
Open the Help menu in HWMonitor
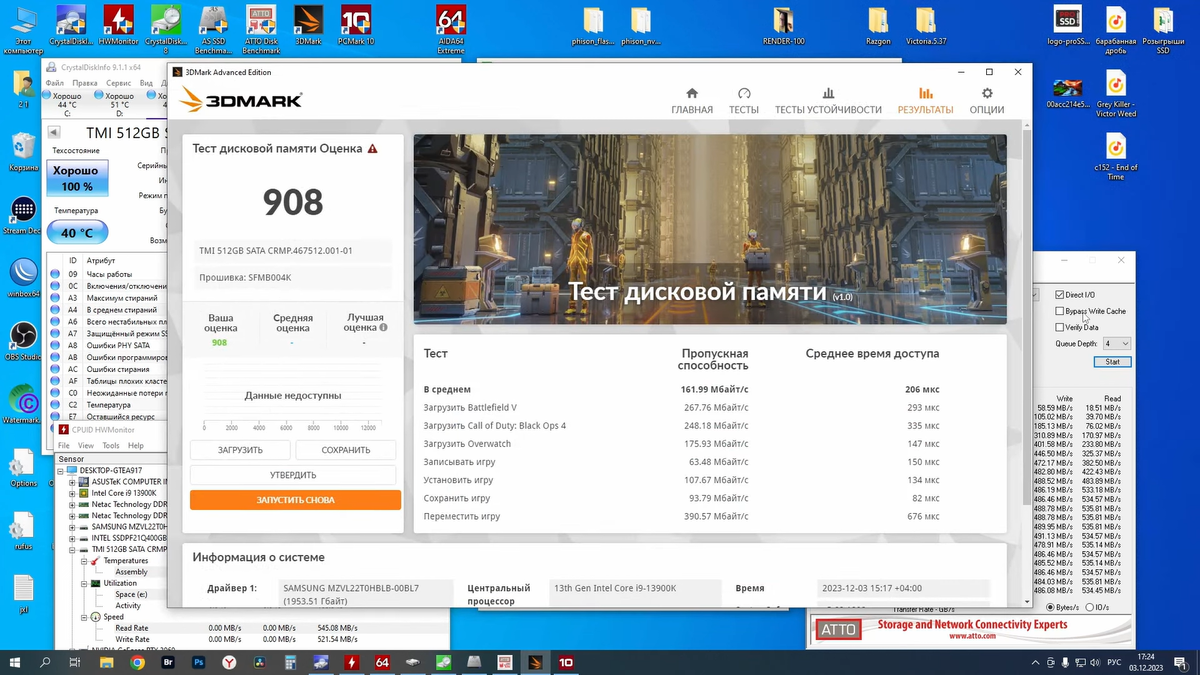click(135, 445)
